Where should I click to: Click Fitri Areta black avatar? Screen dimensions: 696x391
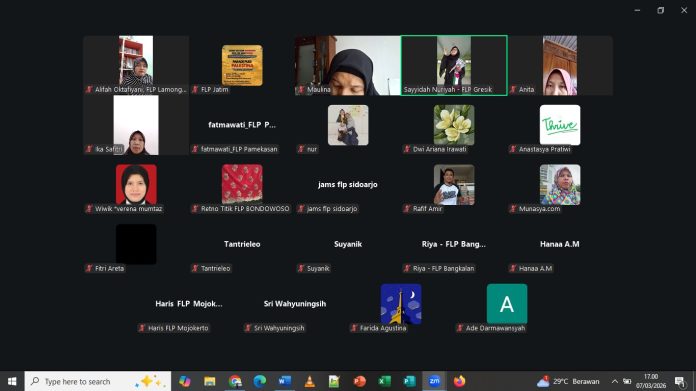[x=136, y=245]
